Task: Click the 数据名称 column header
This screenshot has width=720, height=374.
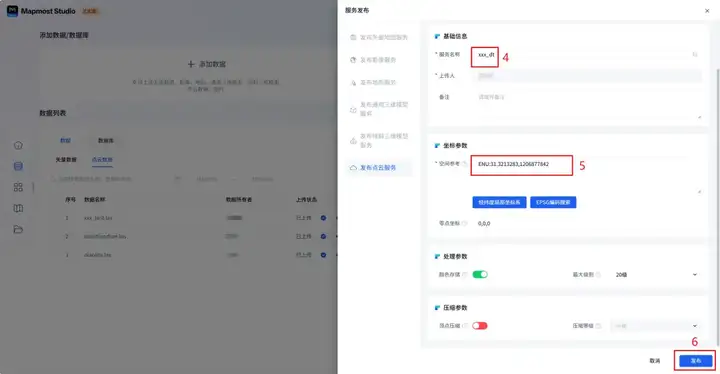Action: click(x=95, y=199)
